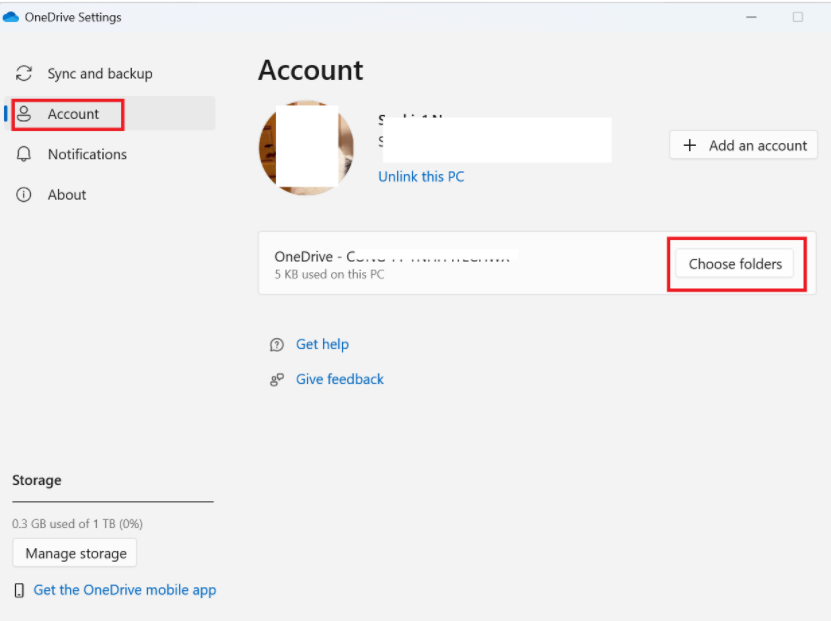Open Give feedback link
Viewport: 831px width, 621px height.
pos(340,379)
